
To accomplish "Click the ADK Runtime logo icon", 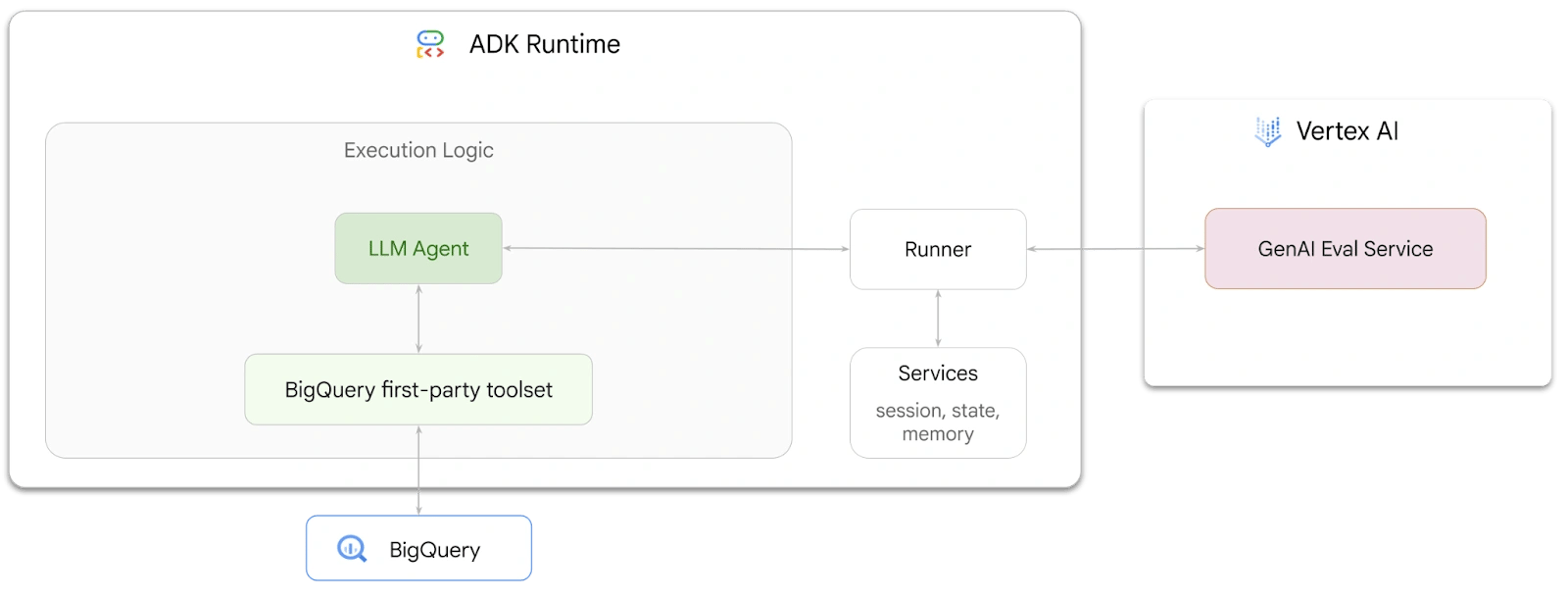I will [x=430, y=44].
